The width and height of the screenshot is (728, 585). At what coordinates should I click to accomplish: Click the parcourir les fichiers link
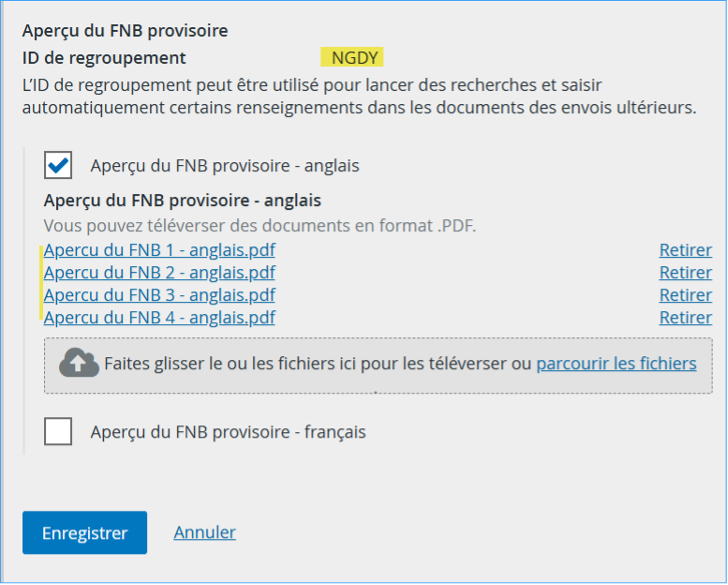point(617,364)
